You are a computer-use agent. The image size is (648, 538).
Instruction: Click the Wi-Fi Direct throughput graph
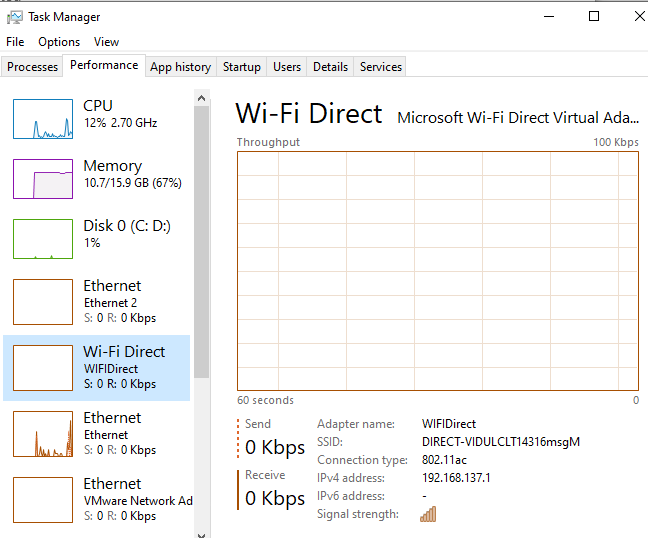pyautogui.click(x=438, y=271)
